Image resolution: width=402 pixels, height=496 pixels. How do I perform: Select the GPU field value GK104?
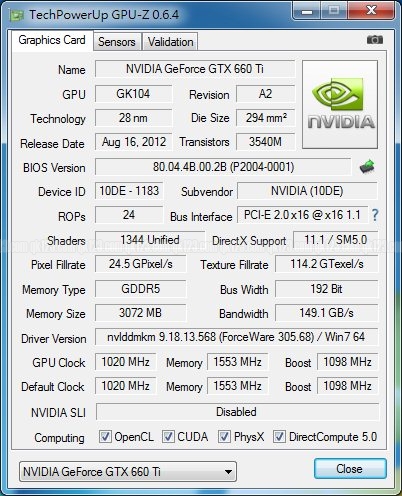pyautogui.click(x=133, y=94)
